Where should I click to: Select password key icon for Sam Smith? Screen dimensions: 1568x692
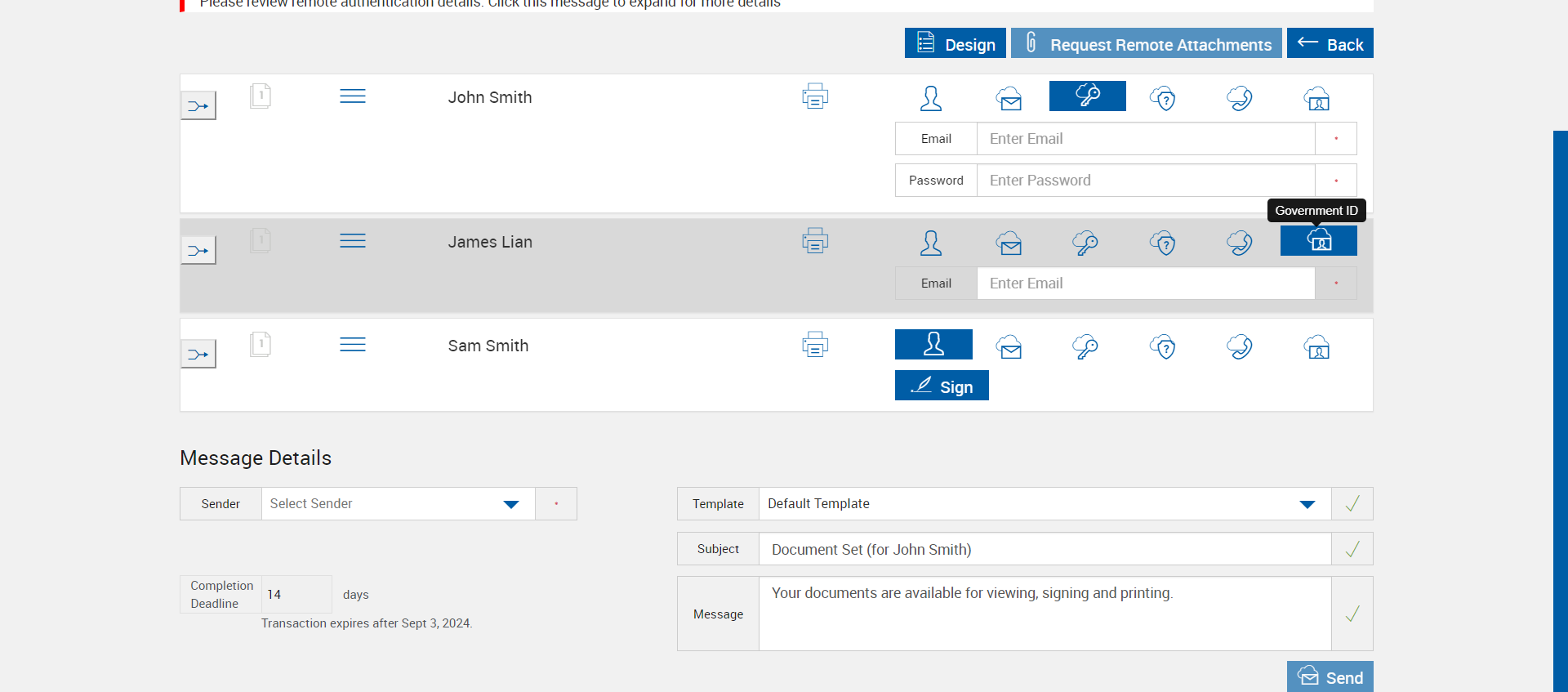(x=1085, y=346)
